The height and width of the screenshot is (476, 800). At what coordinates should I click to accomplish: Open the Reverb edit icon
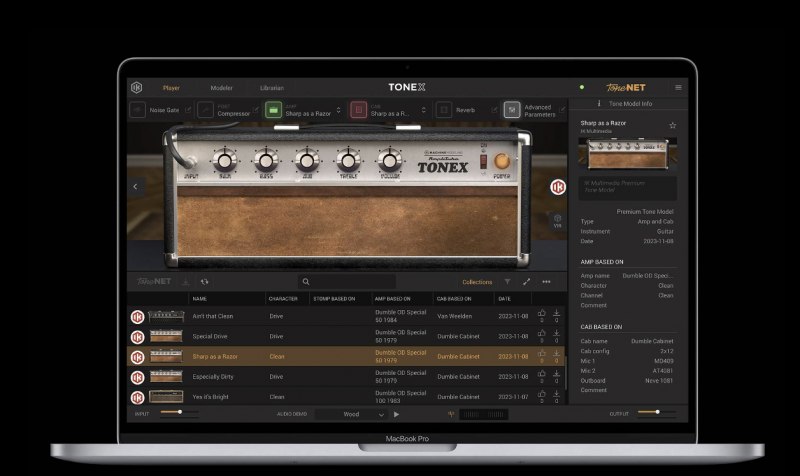pyautogui.click(x=494, y=109)
